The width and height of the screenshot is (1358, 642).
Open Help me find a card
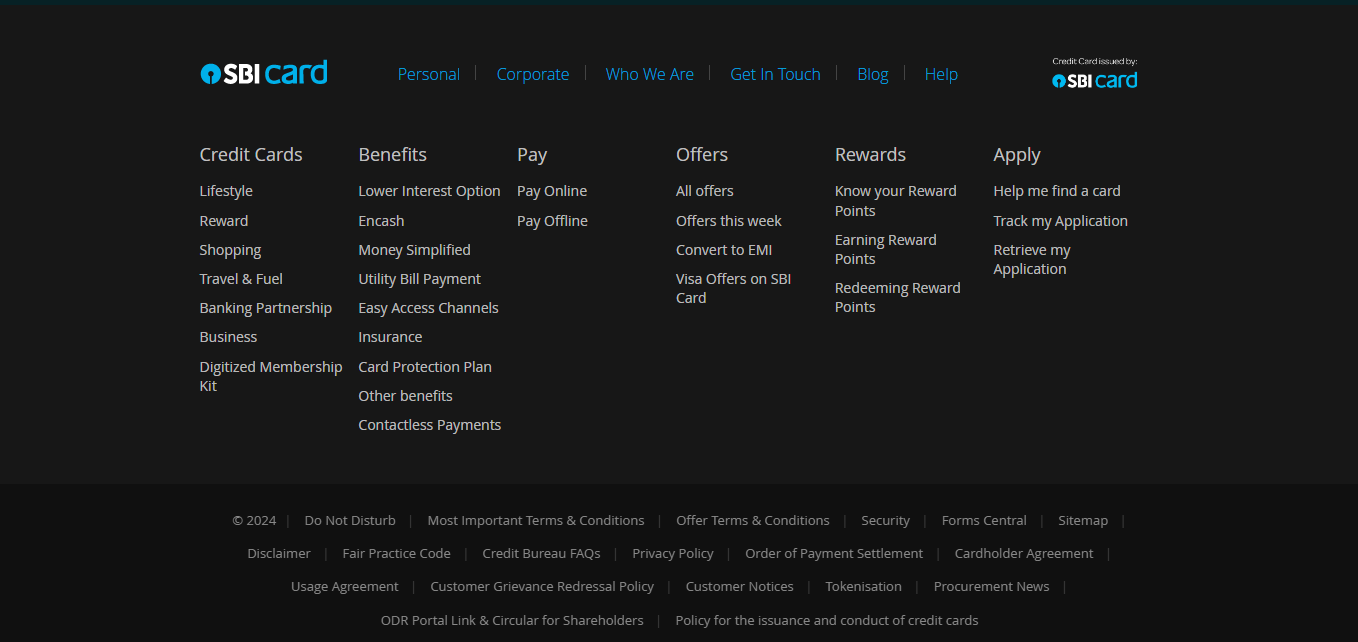click(x=1056, y=191)
